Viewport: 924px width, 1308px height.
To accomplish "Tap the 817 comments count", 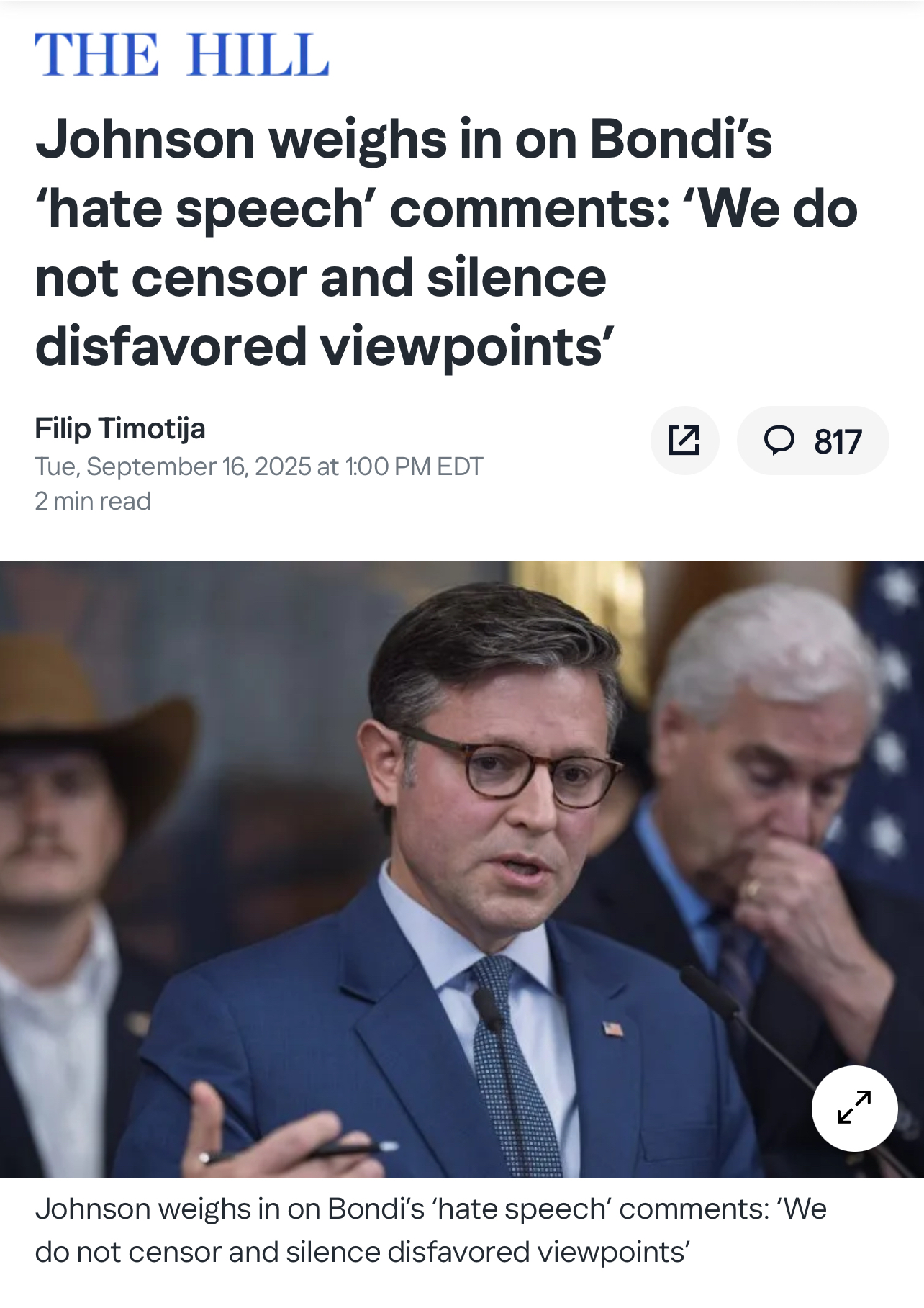I will click(x=838, y=441).
